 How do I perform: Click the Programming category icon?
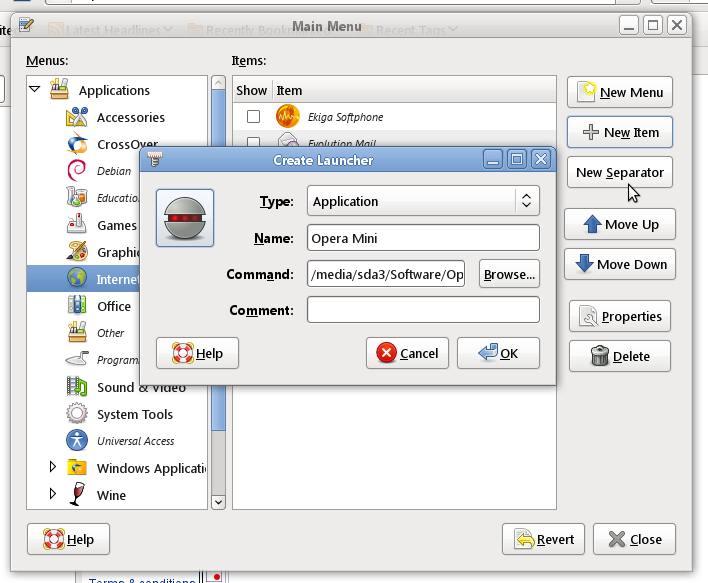tap(77, 359)
